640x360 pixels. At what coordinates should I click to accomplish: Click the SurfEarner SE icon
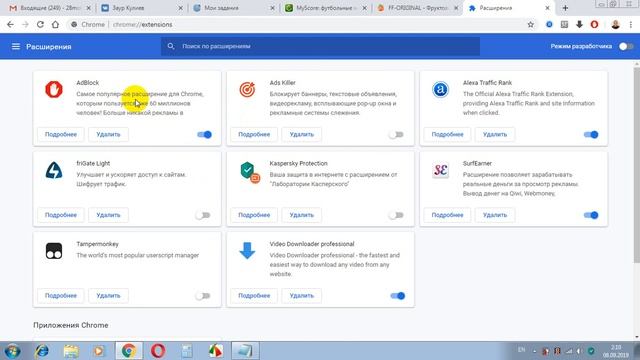tap(440, 170)
